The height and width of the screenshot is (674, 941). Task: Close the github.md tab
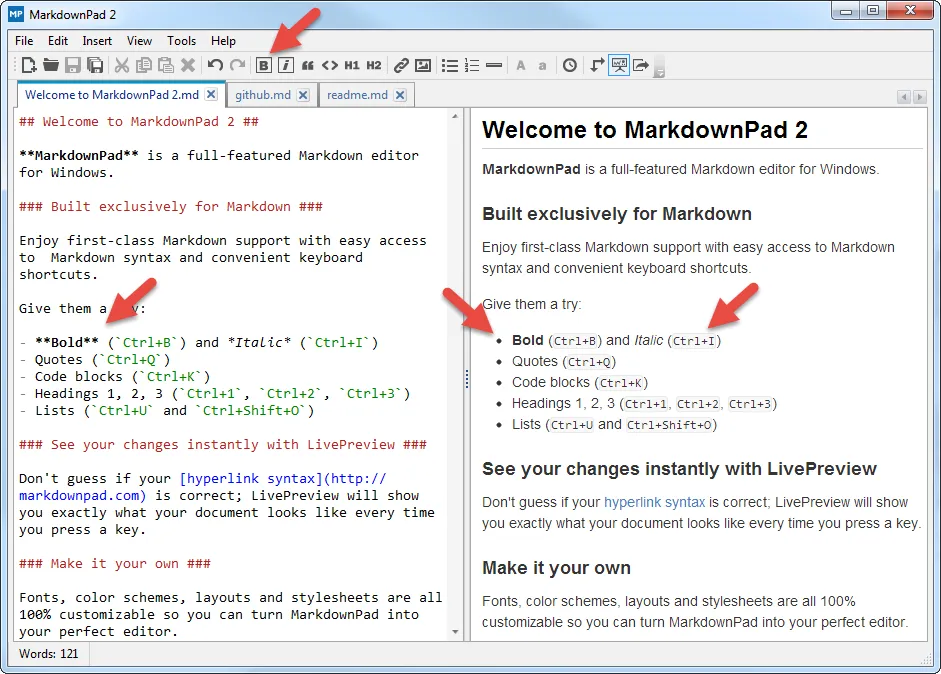point(303,95)
